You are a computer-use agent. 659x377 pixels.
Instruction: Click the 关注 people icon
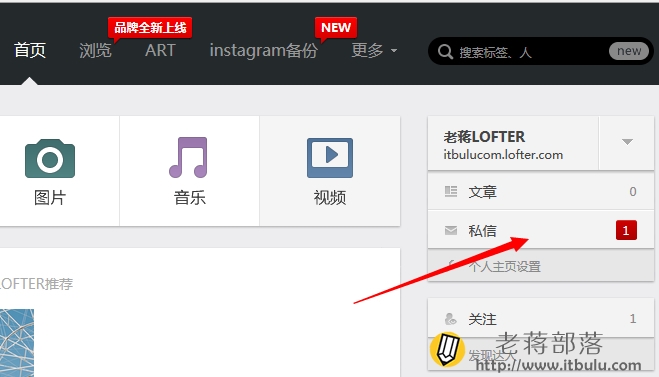coord(451,319)
